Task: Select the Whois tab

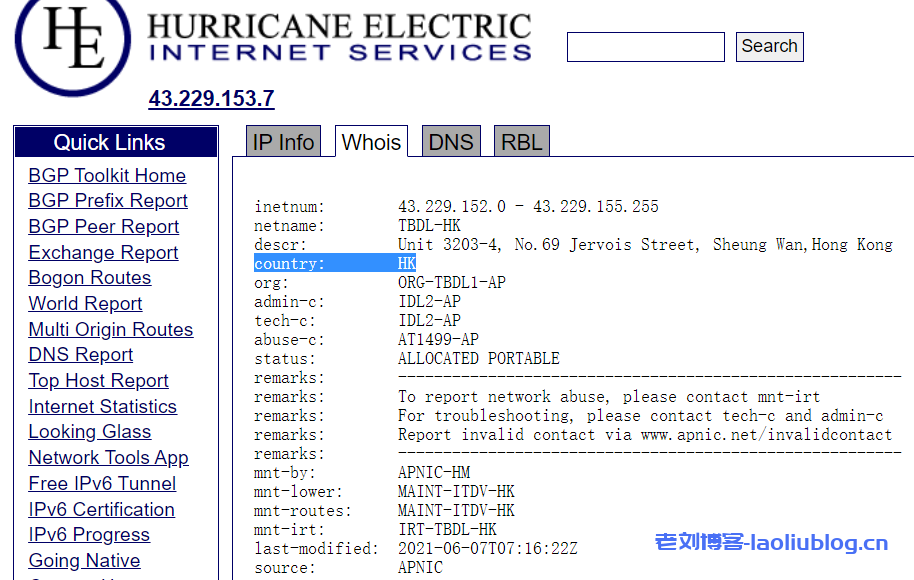Action: [x=371, y=142]
